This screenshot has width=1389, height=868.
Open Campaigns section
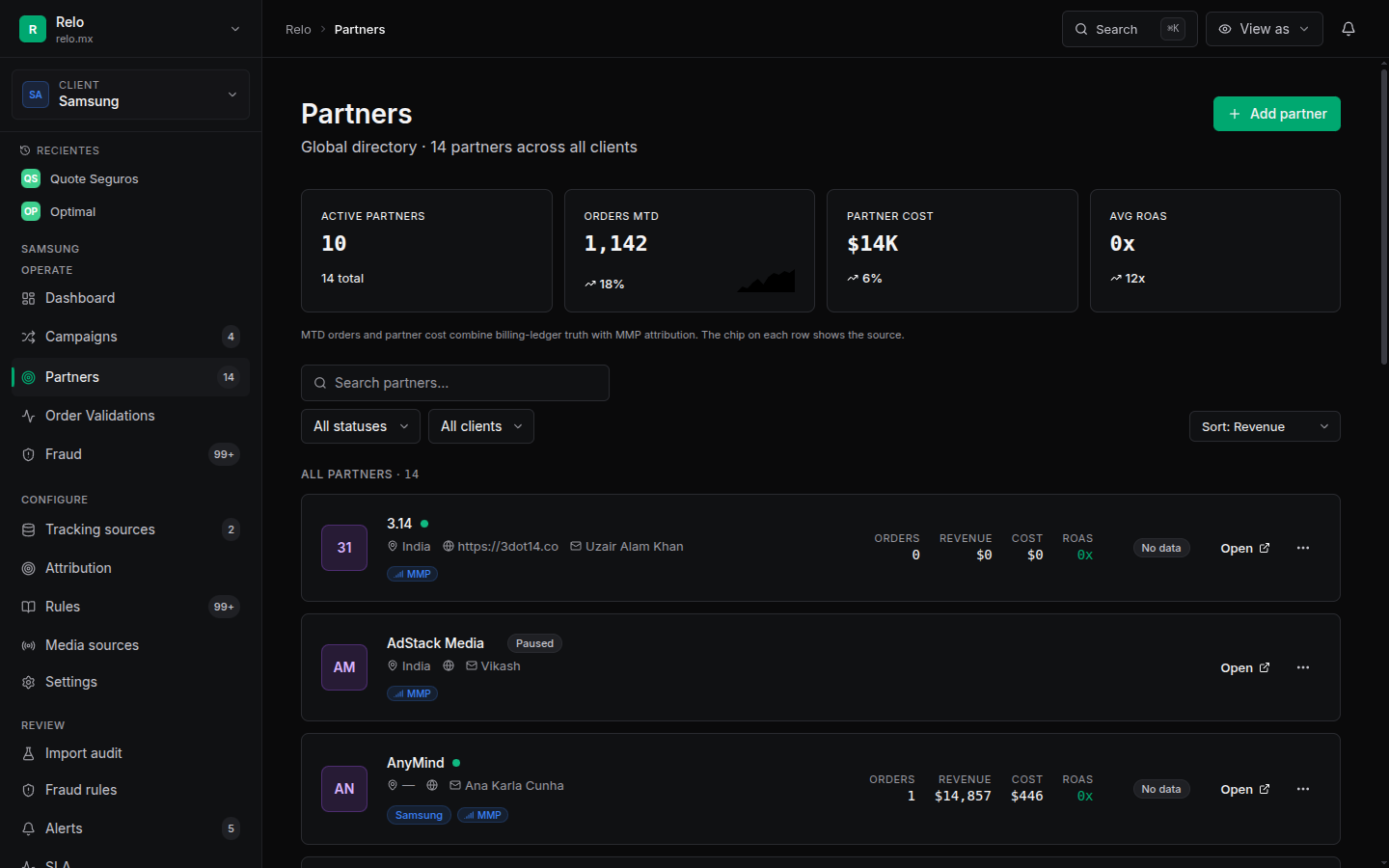[x=130, y=337]
